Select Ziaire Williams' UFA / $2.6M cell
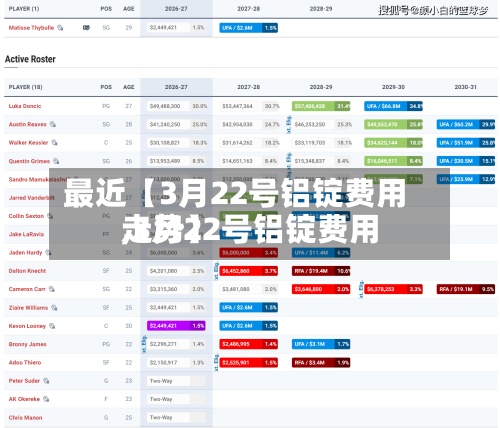The height and width of the screenshot is (428, 500). [249, 307]
